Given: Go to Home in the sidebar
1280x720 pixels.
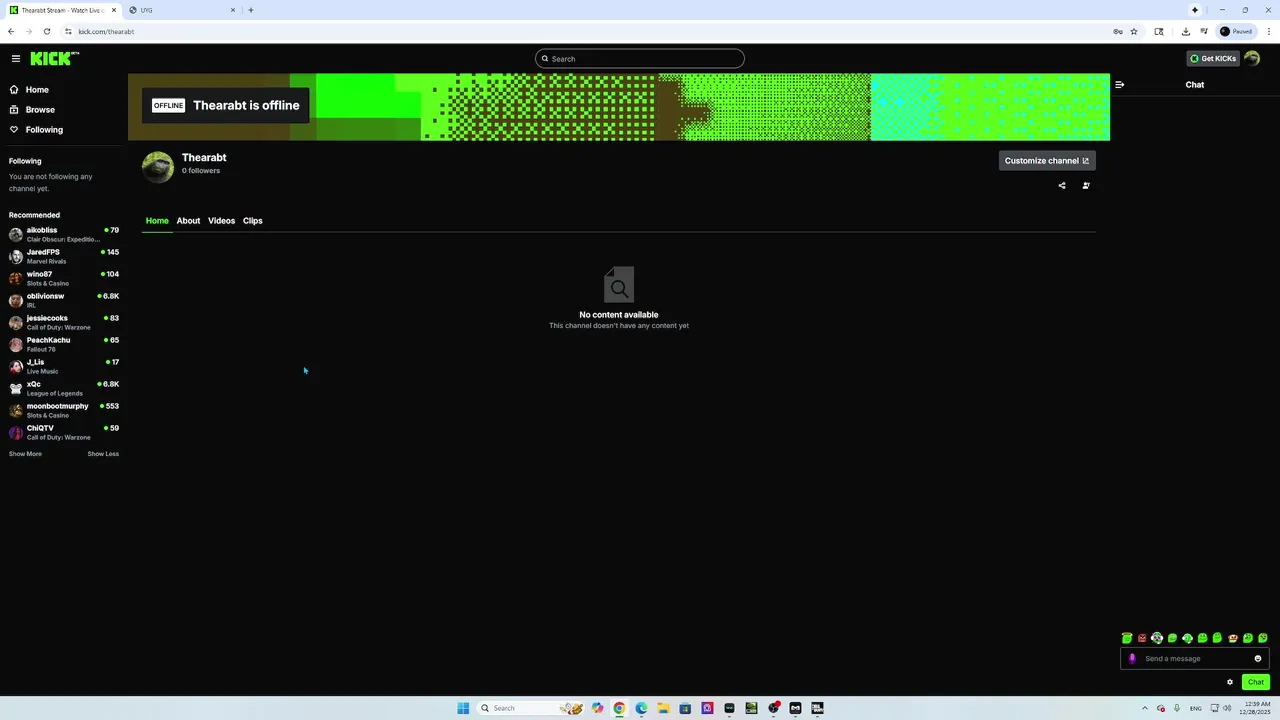Looking at the screenshot, I should (x=37, y=90).
